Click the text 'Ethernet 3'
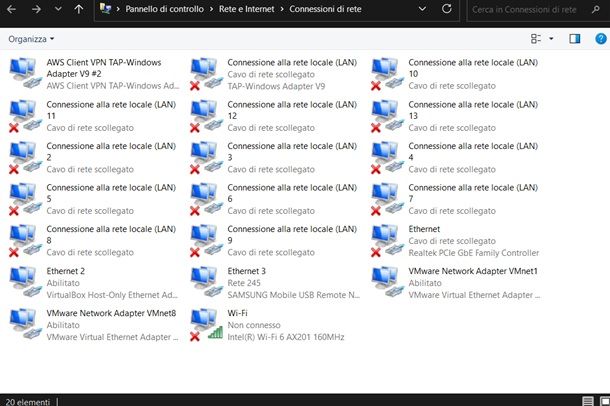 246,271
